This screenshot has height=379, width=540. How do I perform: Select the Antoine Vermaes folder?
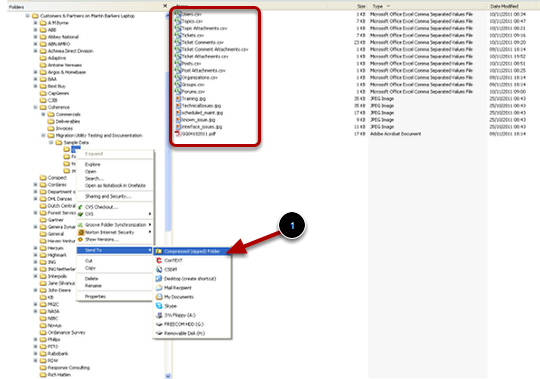(x=65, y=65)
